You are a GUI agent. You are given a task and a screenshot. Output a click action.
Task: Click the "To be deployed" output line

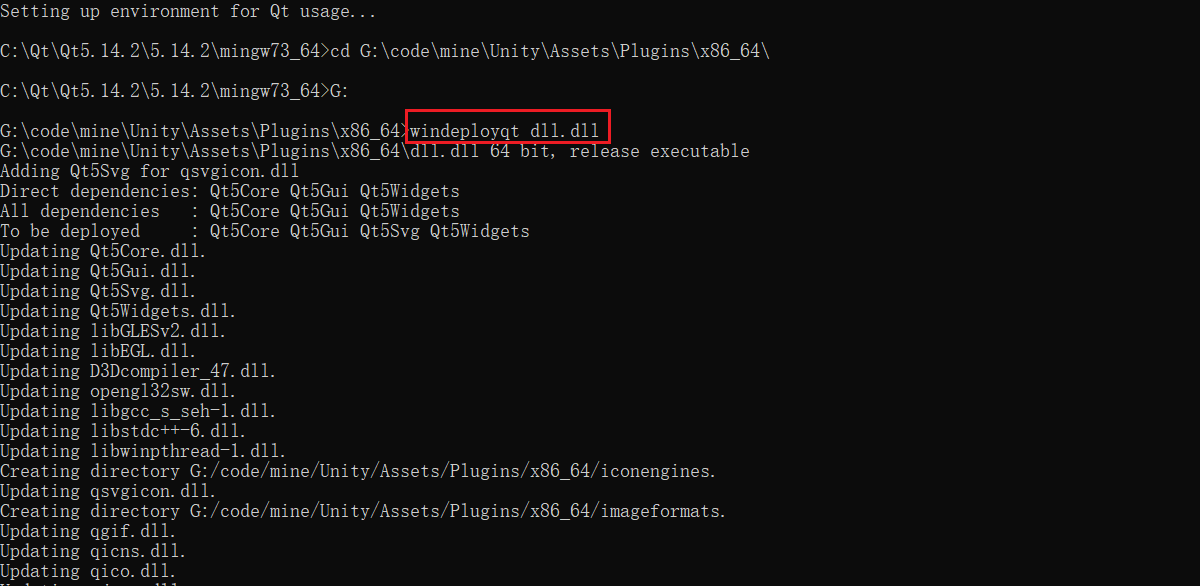coord(265,231)
